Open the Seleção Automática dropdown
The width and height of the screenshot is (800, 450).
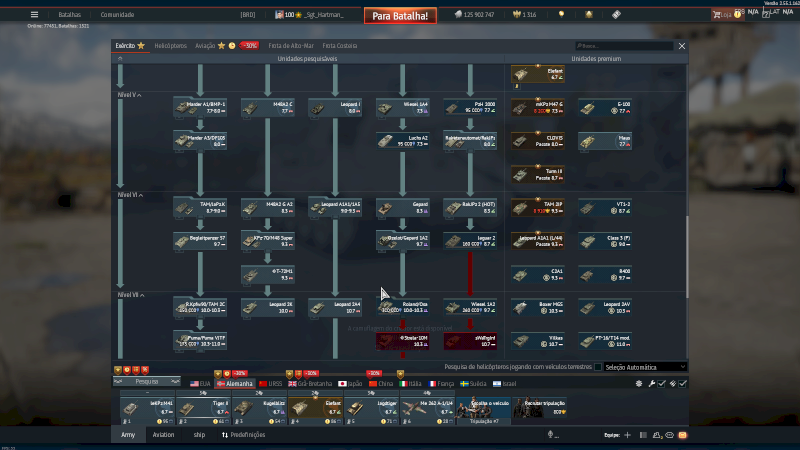[645, 367]
